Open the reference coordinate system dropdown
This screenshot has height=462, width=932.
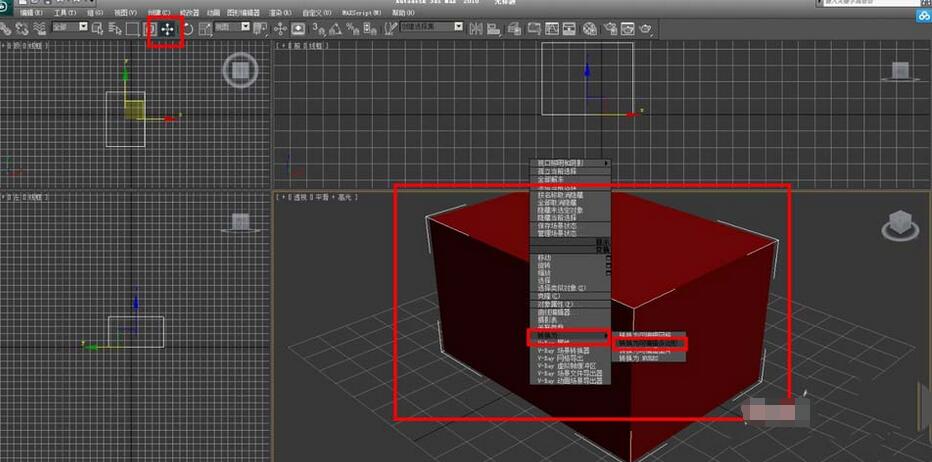(x=233, y=28)
